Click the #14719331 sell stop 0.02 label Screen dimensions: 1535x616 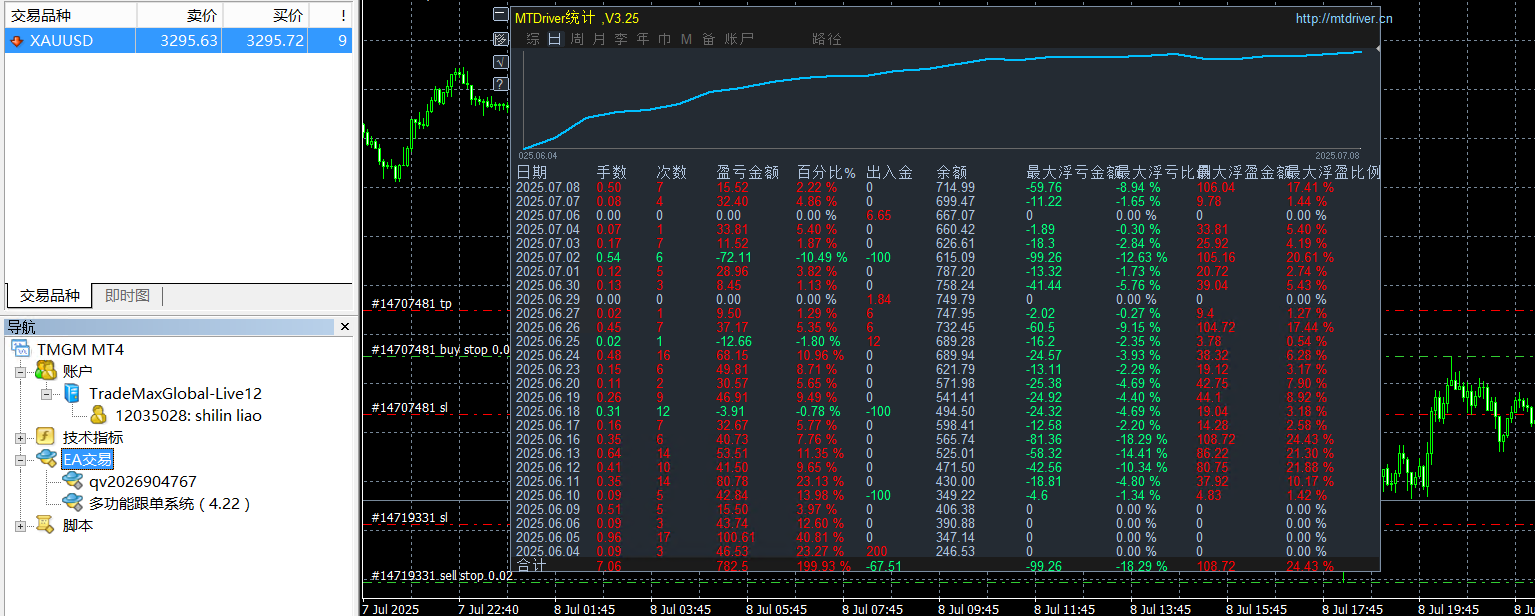(x=441, y=575)
